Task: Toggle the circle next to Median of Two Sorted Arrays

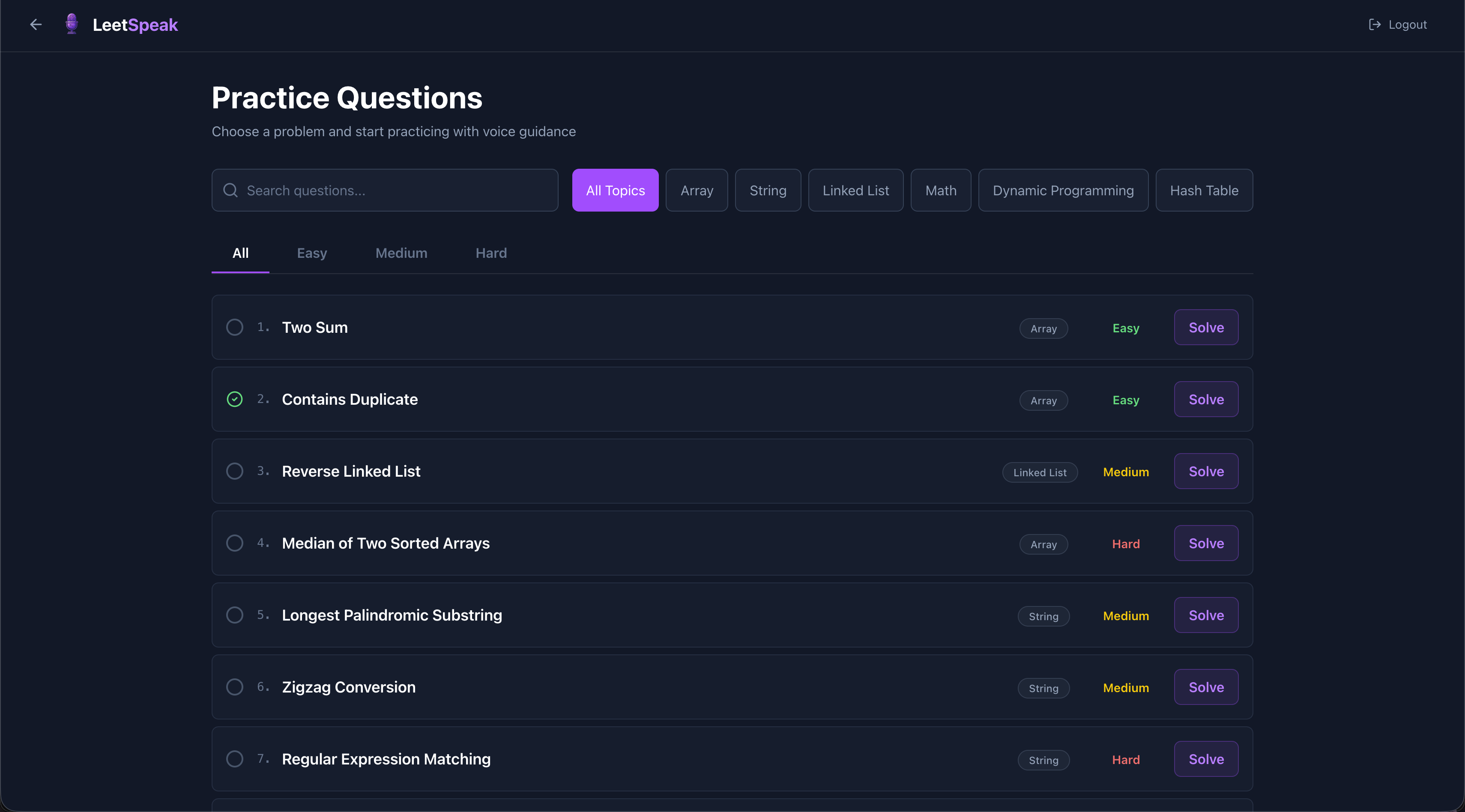Action: coord(234,543)
